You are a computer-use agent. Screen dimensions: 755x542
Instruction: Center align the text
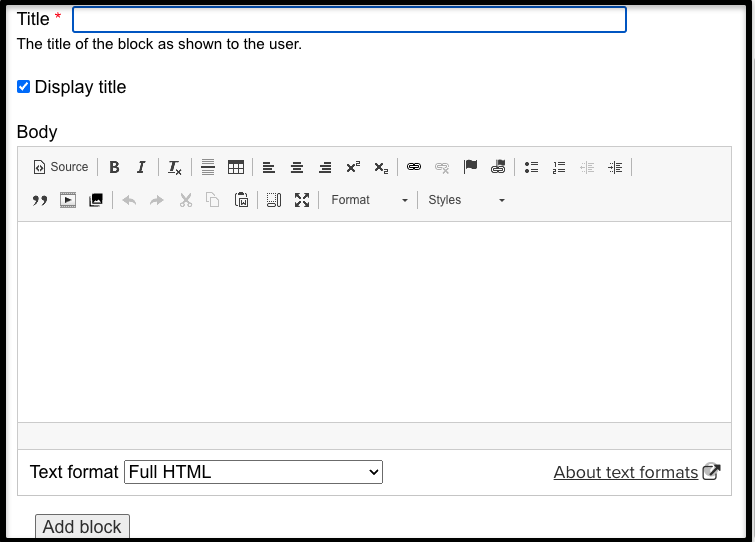pos(297,167)
